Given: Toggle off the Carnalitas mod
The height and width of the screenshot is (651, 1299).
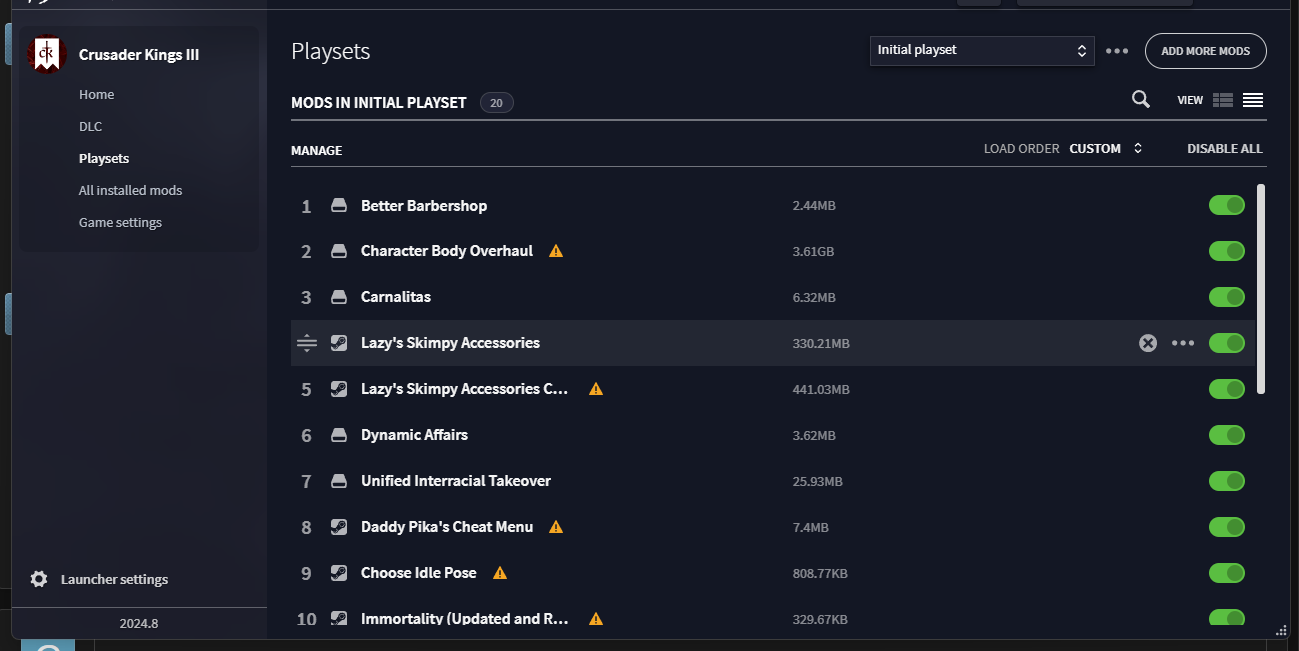Looking at the screenshot, I should (x=1226, y=297).
